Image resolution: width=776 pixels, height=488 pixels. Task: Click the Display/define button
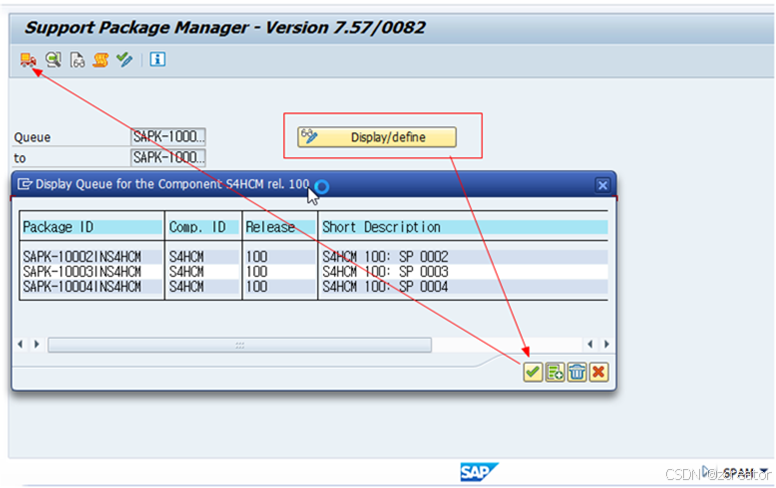coord(377,137)
